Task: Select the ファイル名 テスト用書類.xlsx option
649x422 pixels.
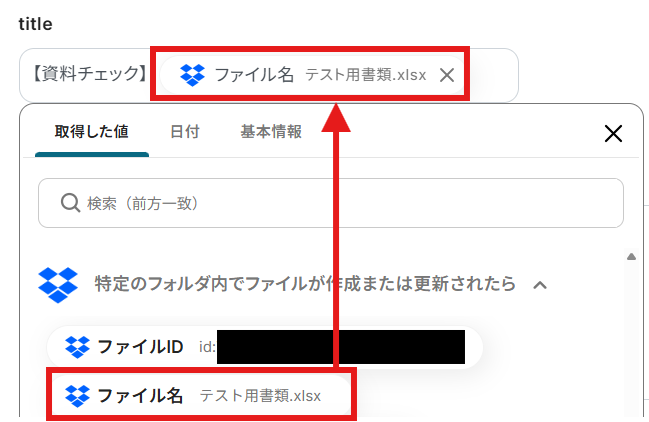Action: (x=201, y=396)
